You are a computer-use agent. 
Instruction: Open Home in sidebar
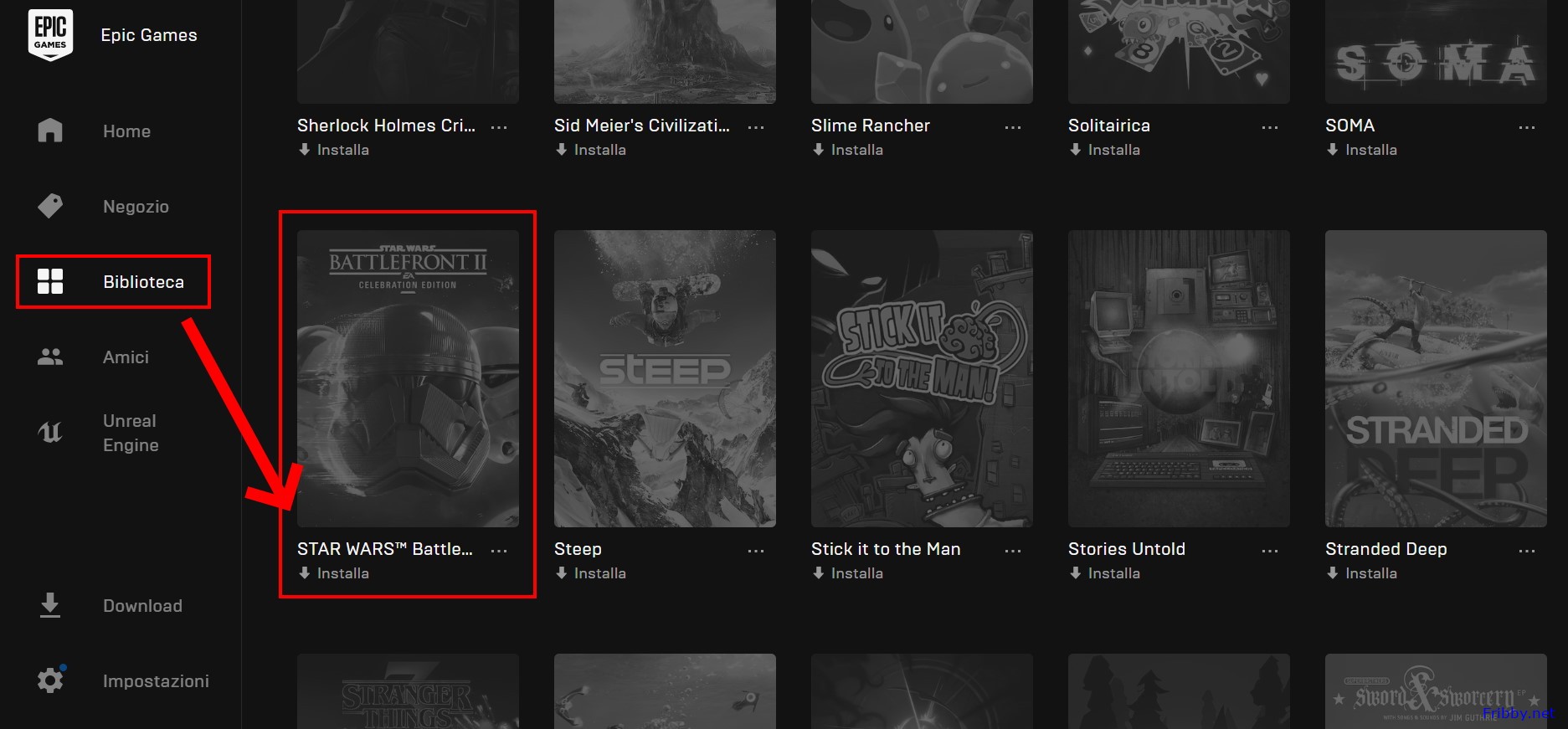click(x=127, y=131)
